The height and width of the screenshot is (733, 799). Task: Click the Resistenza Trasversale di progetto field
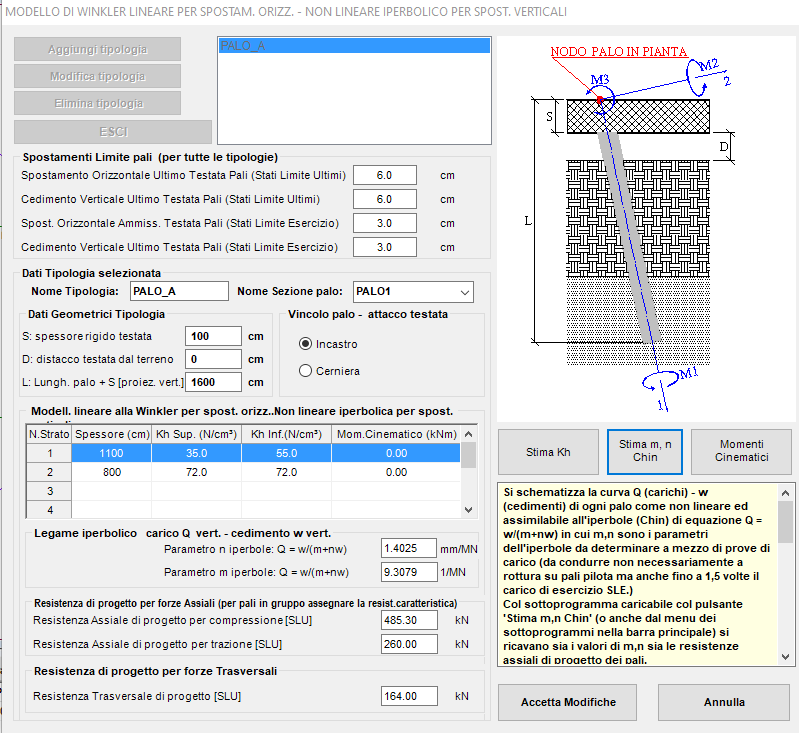tap(409, 696)
